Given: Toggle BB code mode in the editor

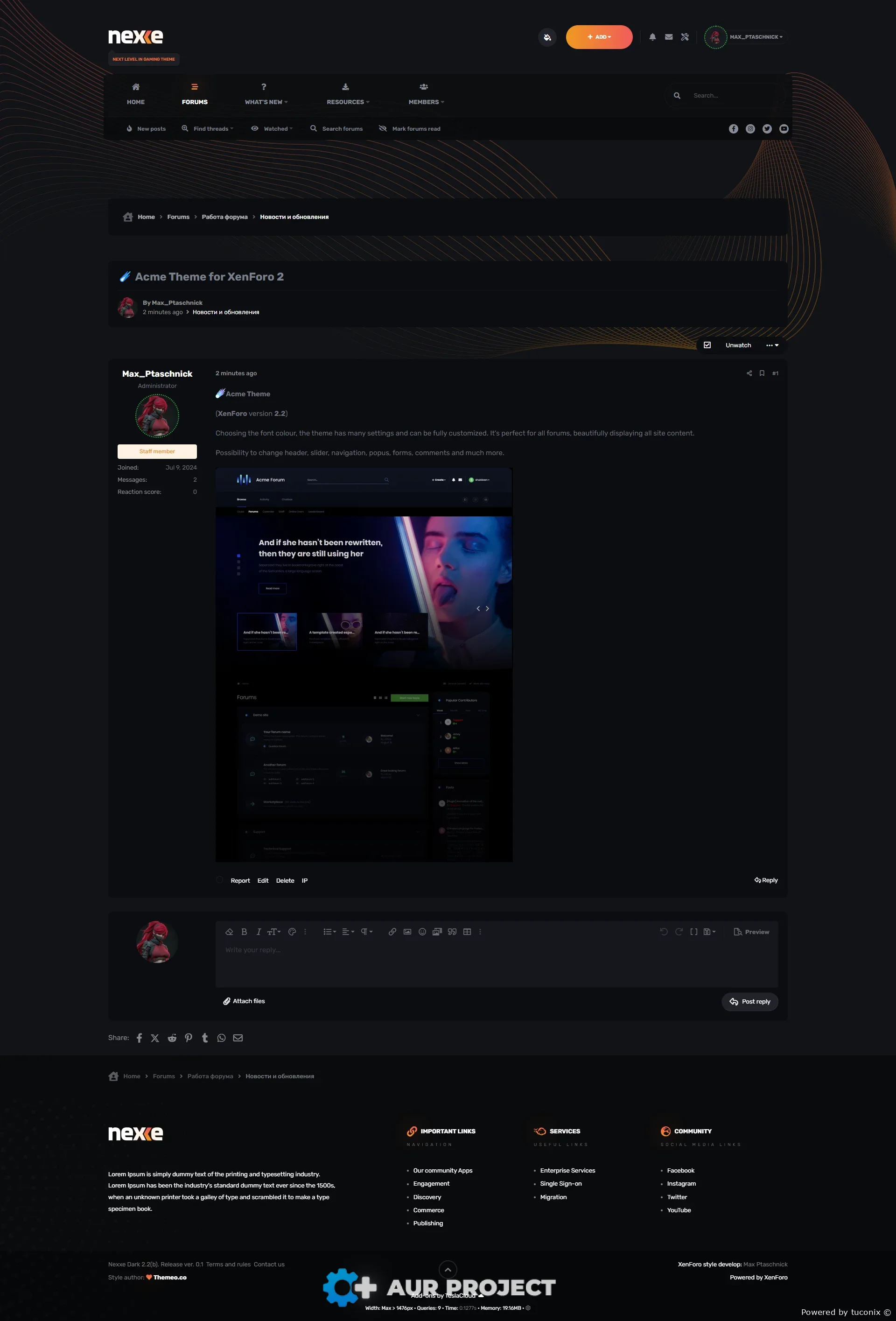Looking at the screenshot, I should (x=694, y=932).
